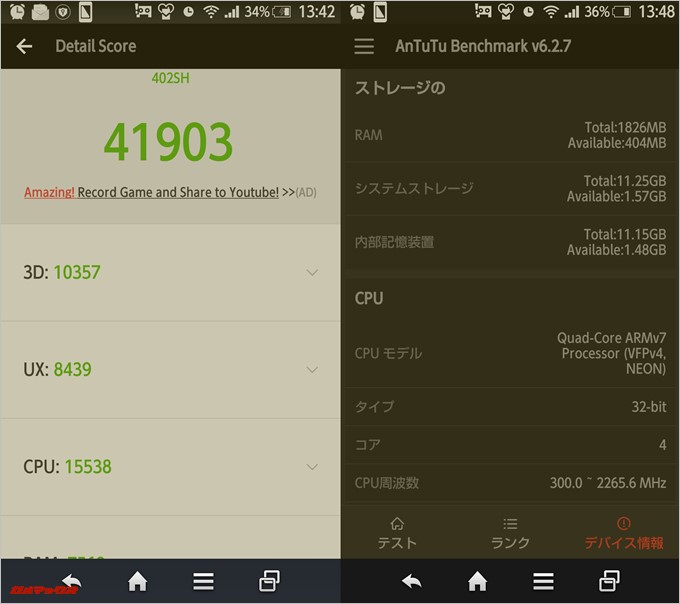Screen dimensions: 680x604
Task: Tap the コア row showing 4
Action: point(510,445)
